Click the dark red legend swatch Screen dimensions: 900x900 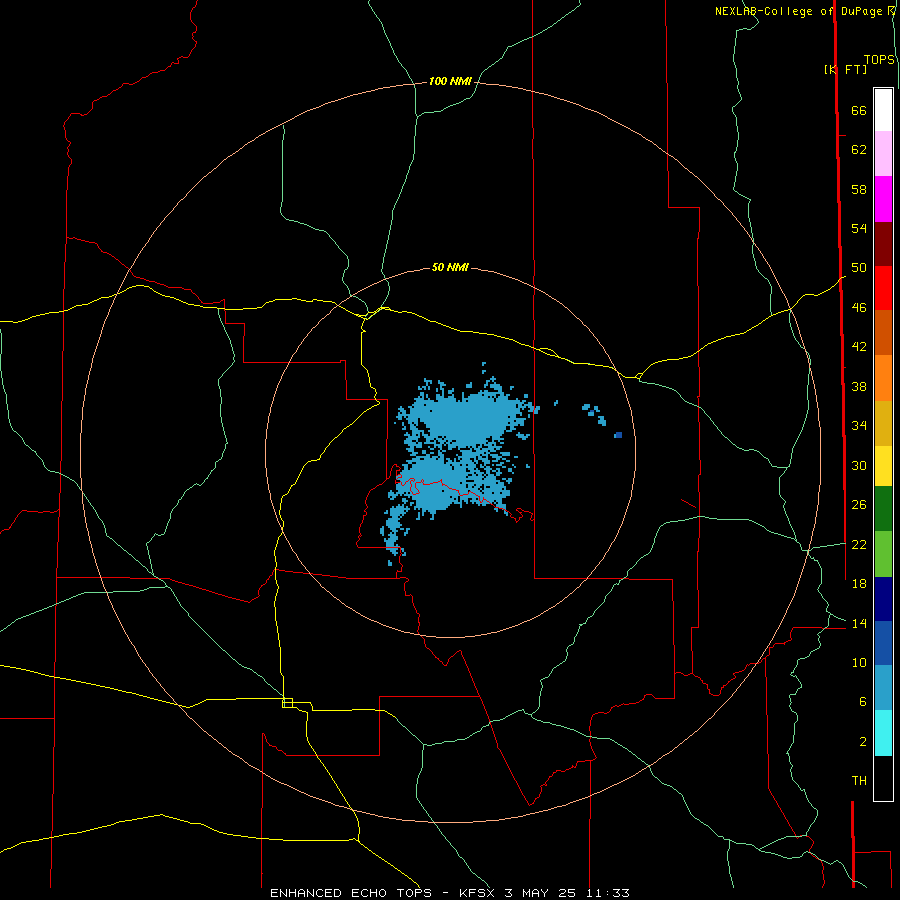(883, 243)
